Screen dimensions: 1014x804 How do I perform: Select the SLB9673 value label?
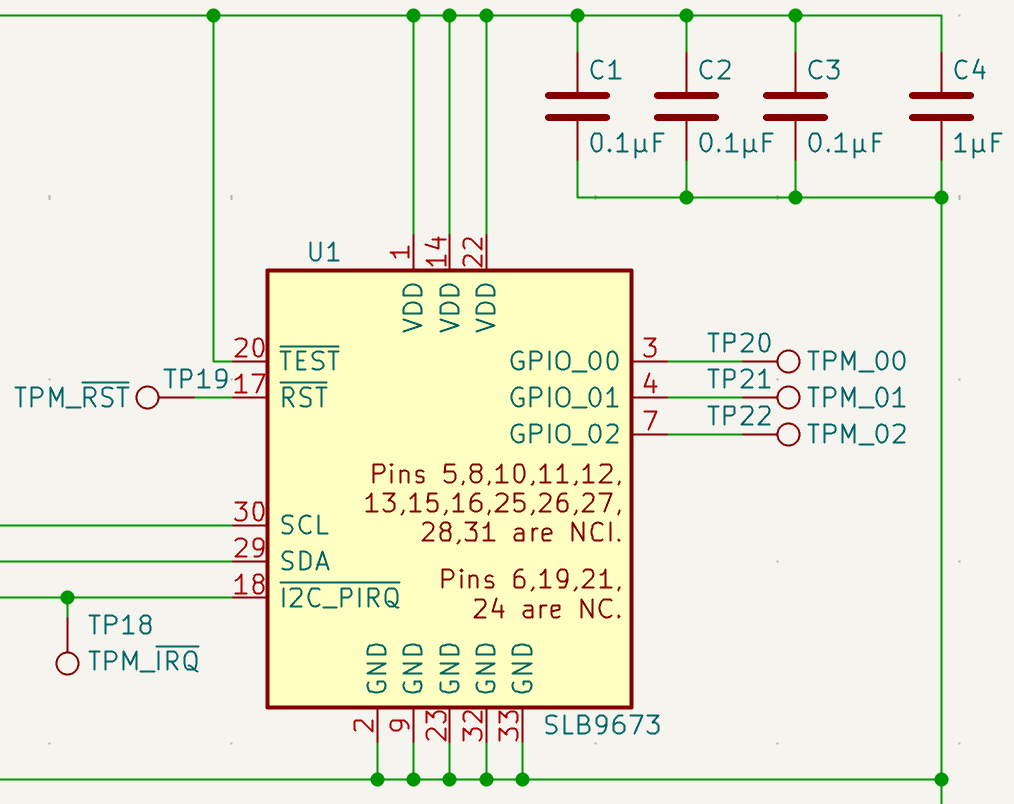point(602,725)
